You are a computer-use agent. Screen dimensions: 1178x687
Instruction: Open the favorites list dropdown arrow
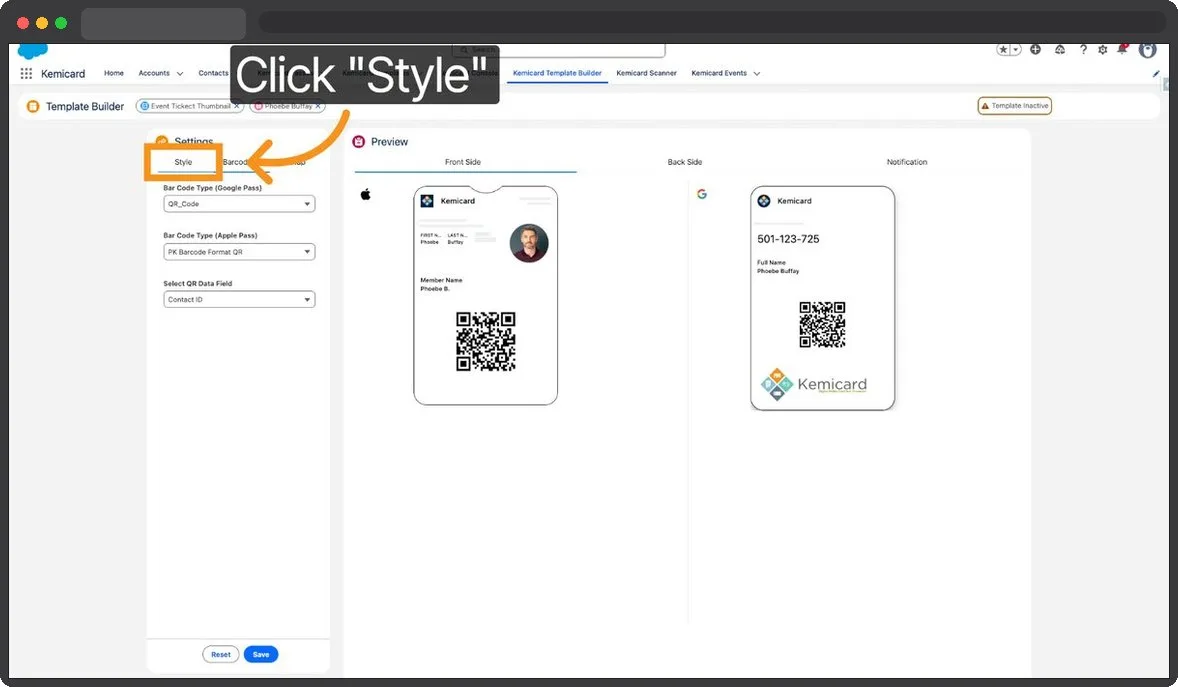(1016, 50)
